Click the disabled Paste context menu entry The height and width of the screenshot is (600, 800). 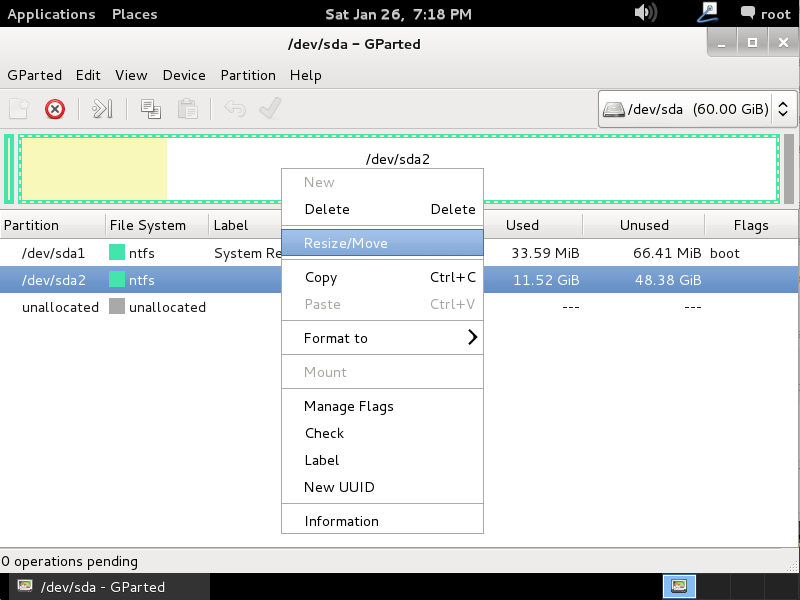pyautogui.click(x=382, y=304)
